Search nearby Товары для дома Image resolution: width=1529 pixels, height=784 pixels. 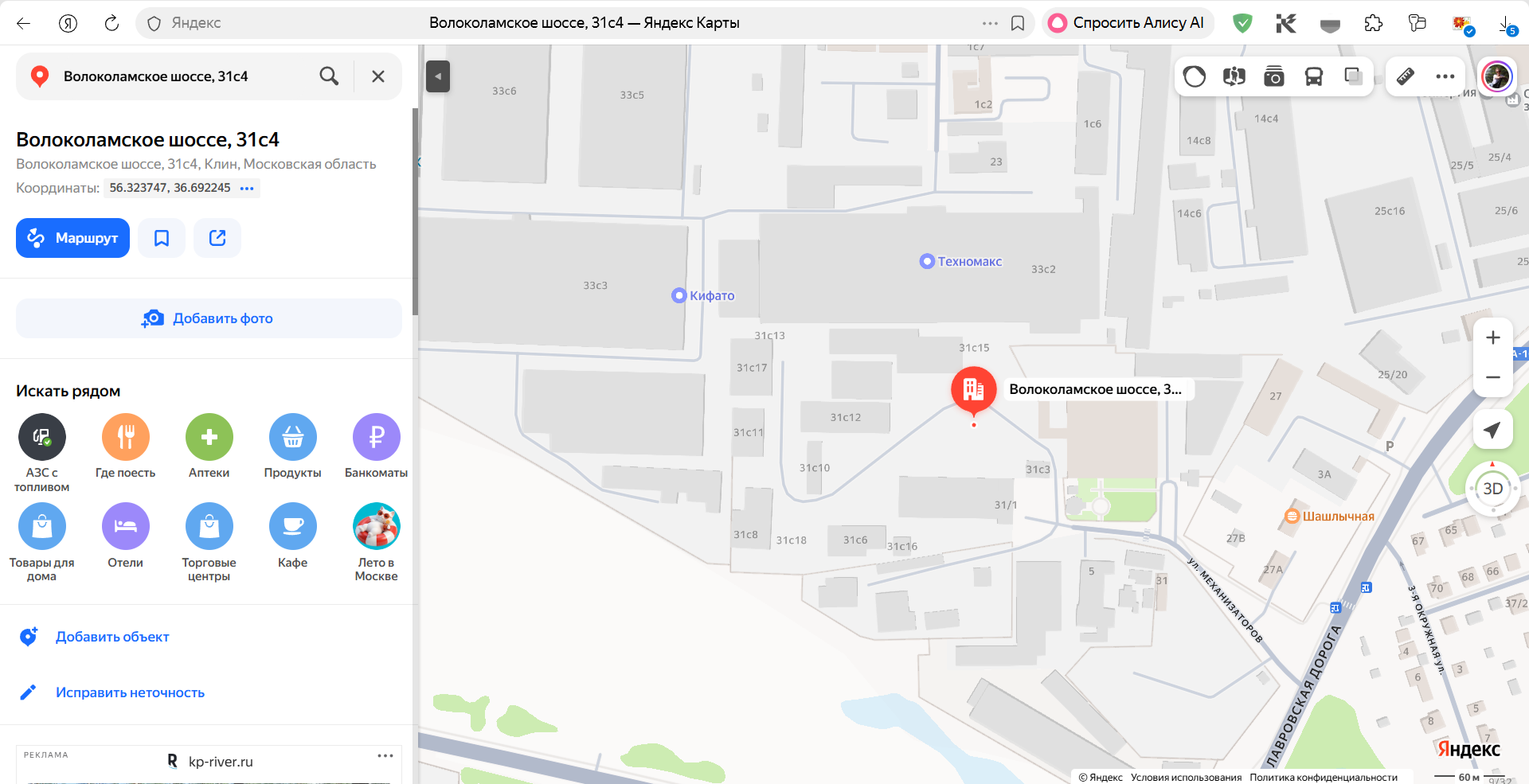point(42,542)
